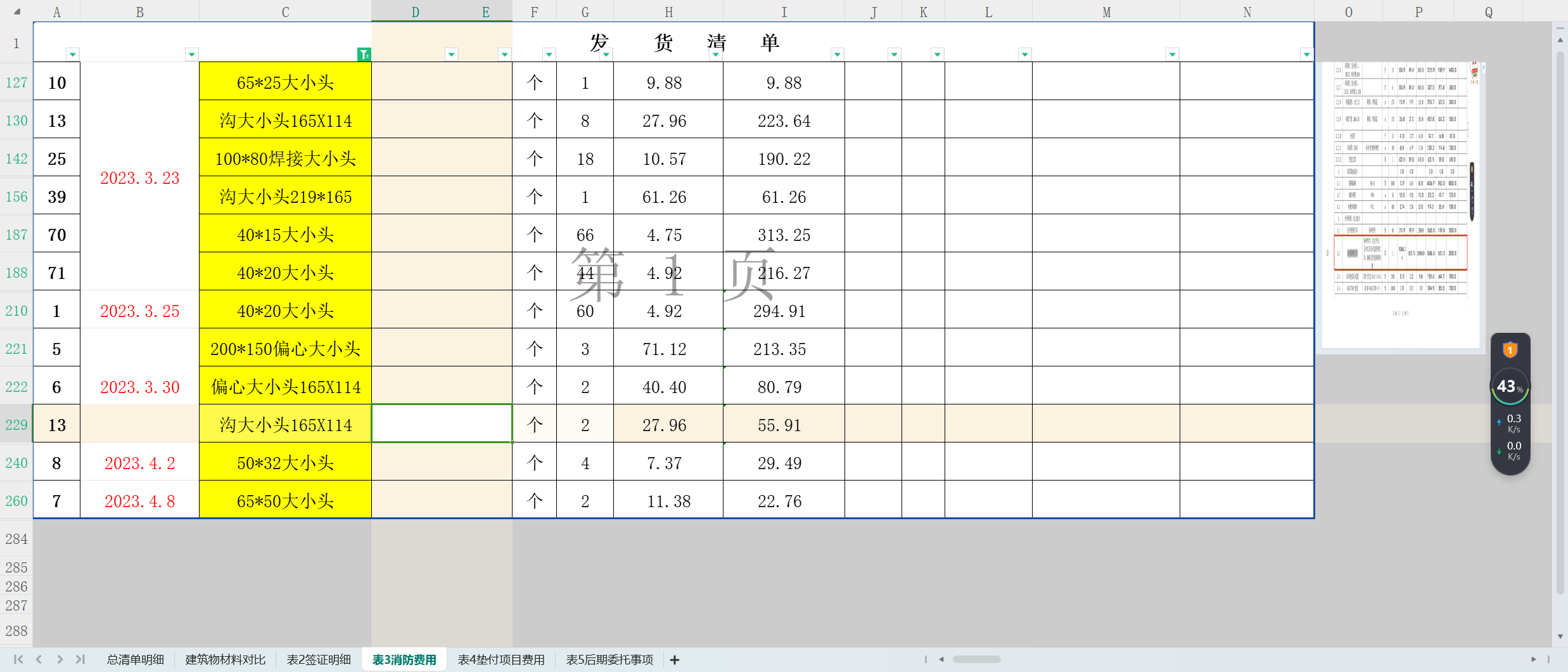
Task: Click the download speed indicator 0.0 K/s
Action: 1510,451
